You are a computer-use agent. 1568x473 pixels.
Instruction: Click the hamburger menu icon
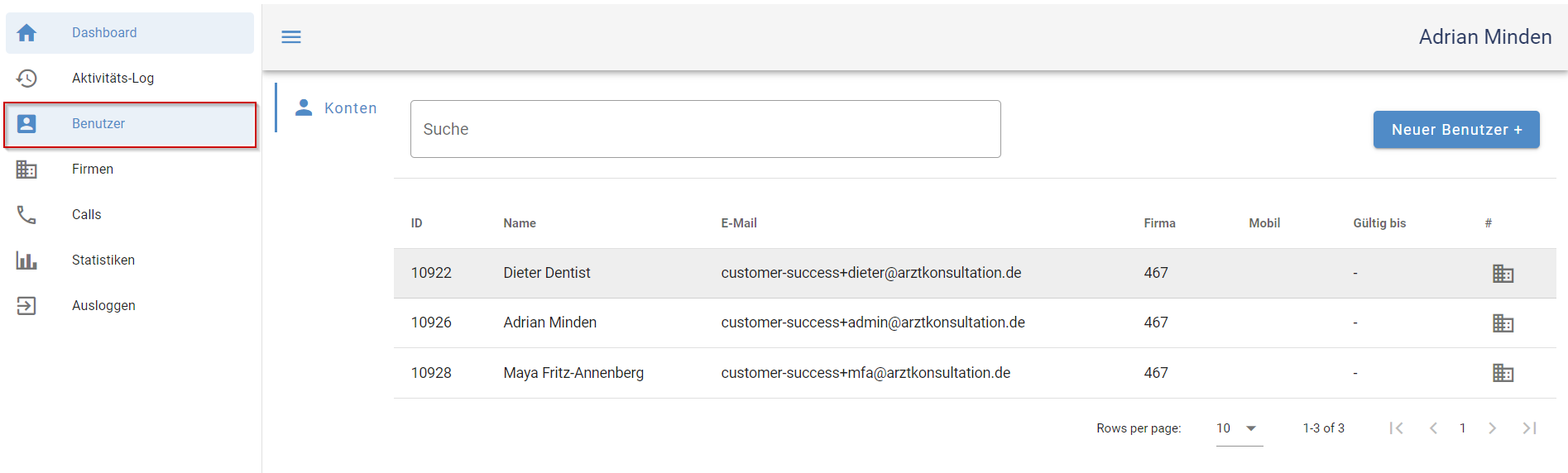(x=291, y=37)
